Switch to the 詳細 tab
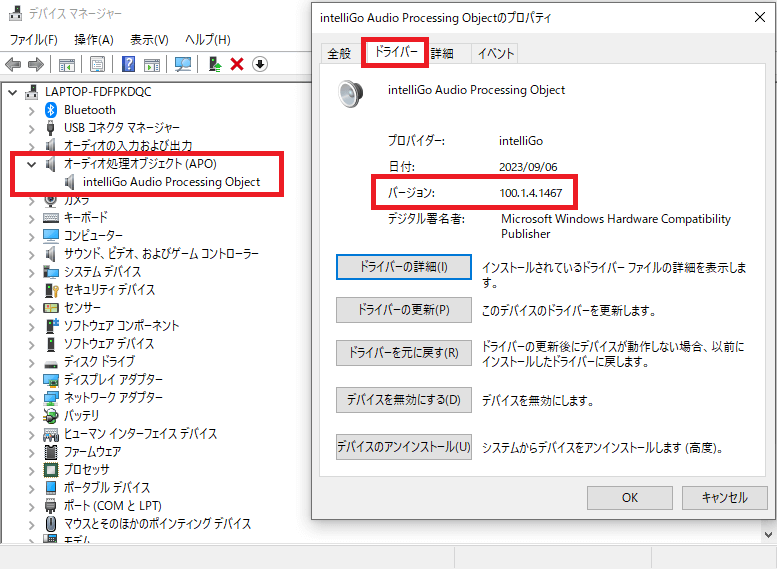 (x=443, y=54)
